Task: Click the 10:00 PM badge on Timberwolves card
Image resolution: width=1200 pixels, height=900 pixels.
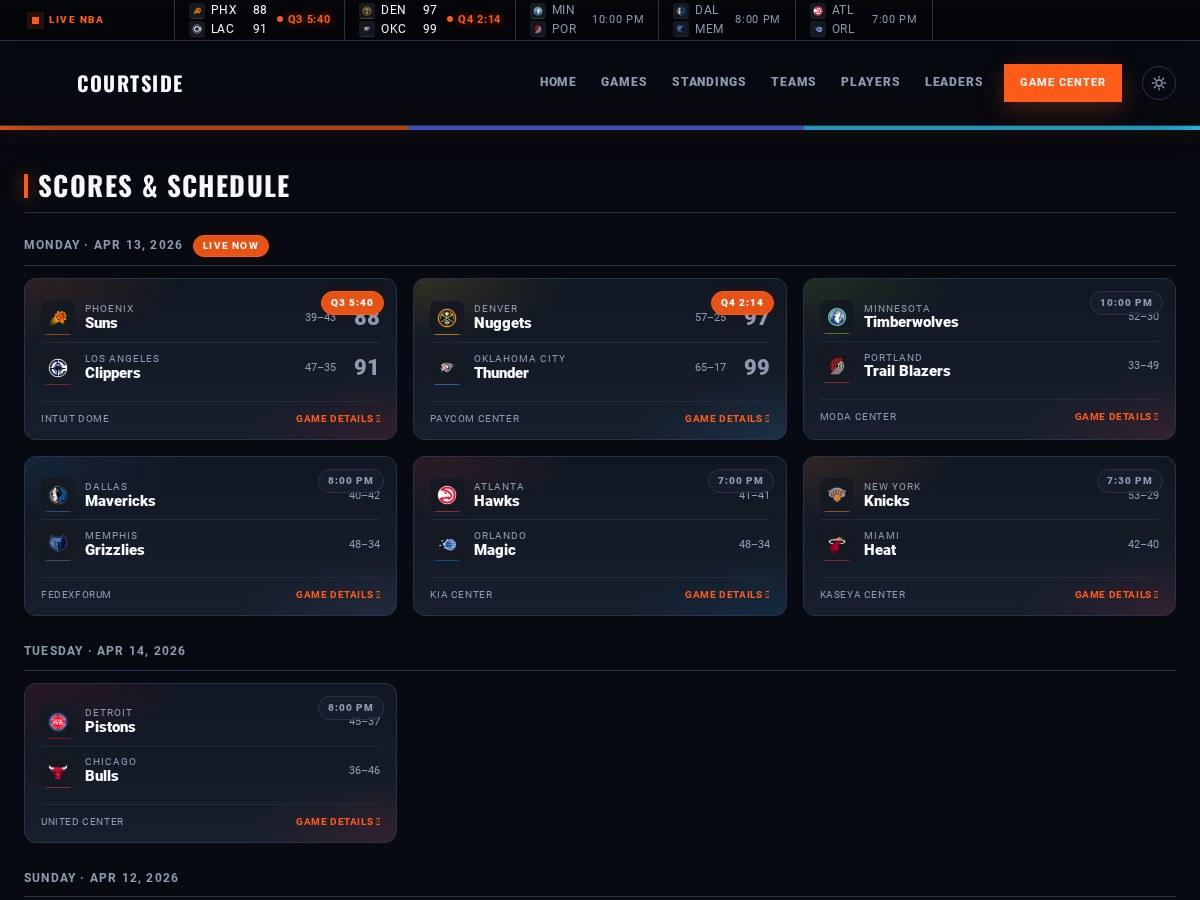Action: click(x=1126, y=303)
